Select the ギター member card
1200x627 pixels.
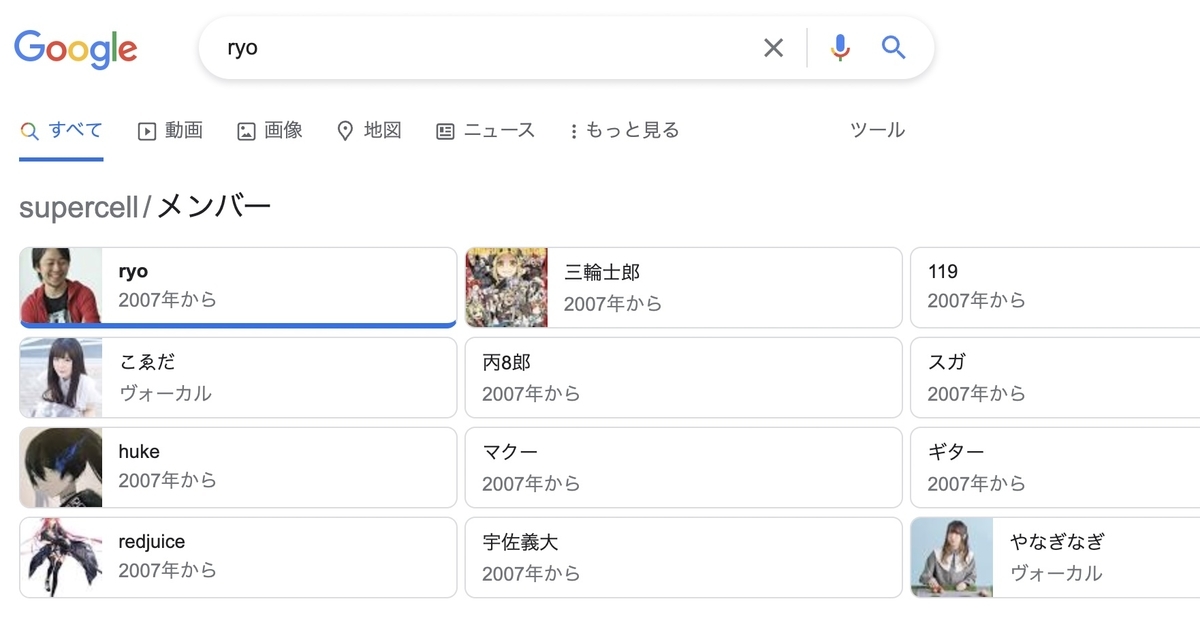tap(1055, 467)
